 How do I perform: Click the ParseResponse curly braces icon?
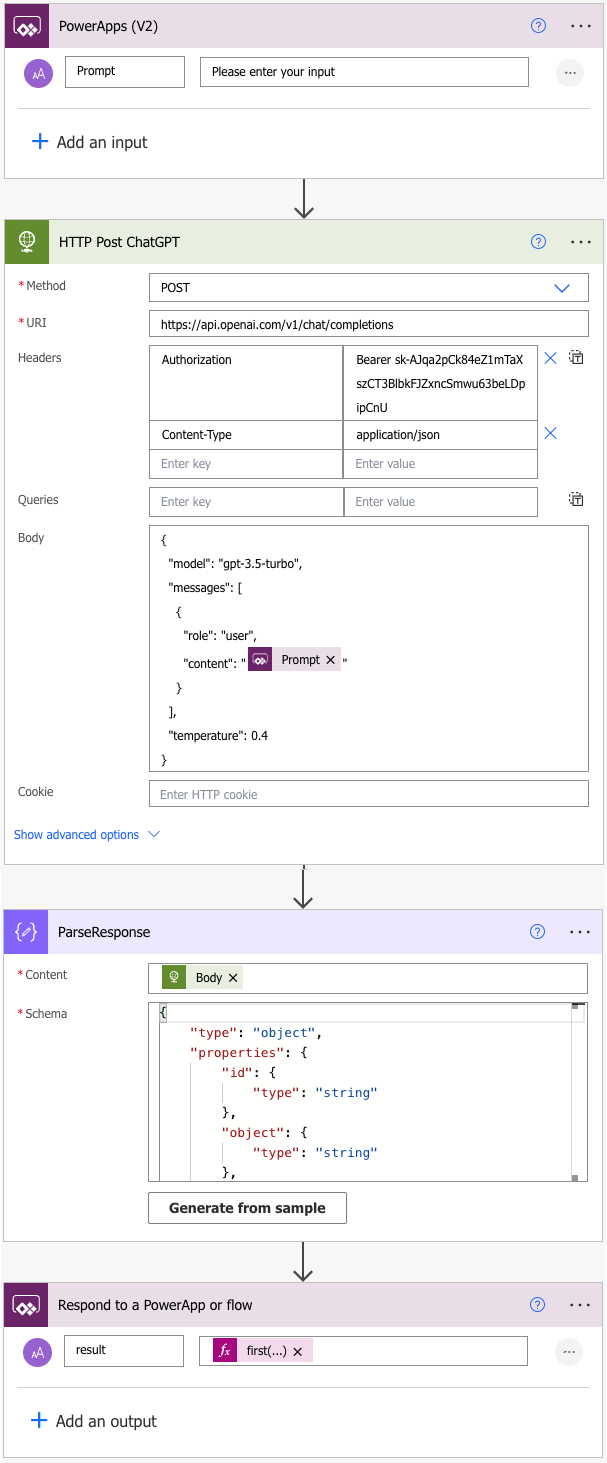pyautogui.click(x=25, y=932)
